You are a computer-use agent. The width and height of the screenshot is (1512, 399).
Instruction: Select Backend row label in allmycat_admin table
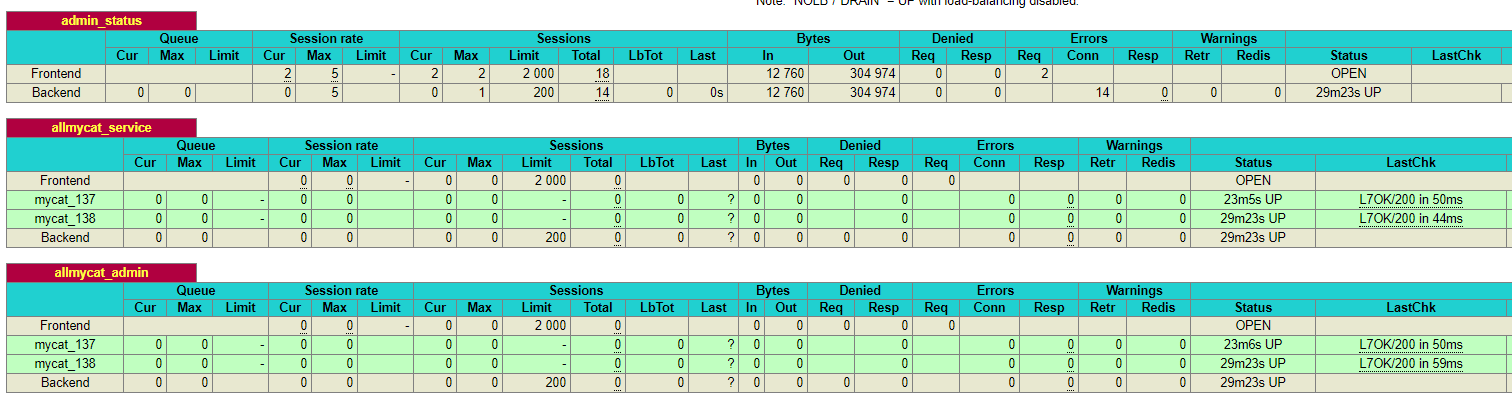[x=65, y=383]
